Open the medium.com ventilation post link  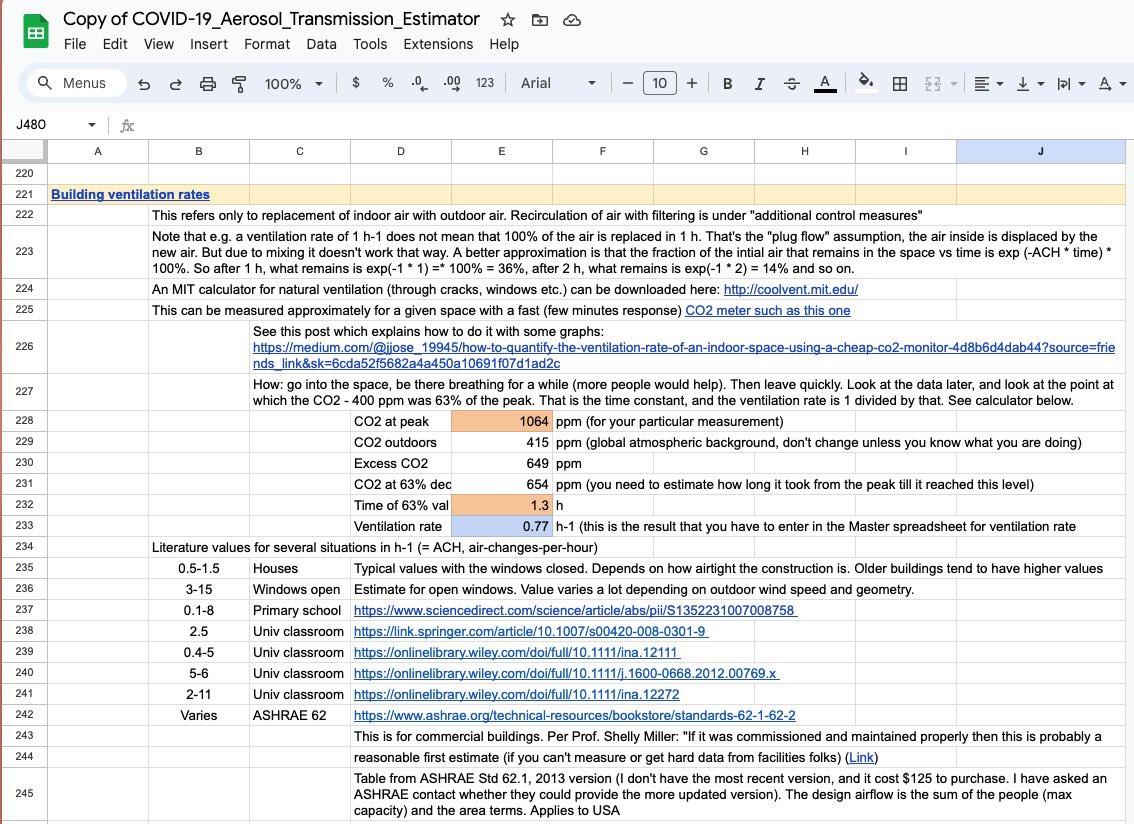pyautogui.click(x=683, y=355)
